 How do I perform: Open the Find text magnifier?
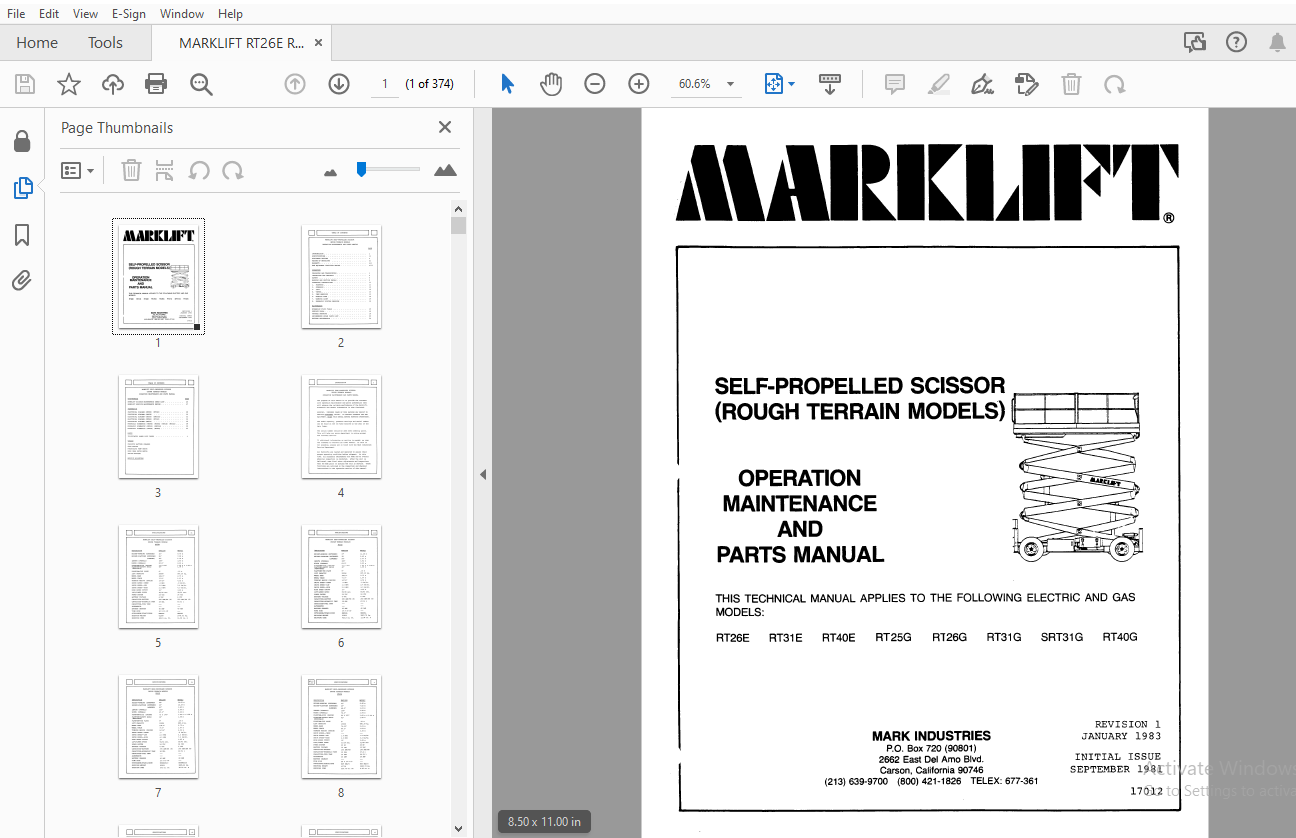(x=201, y=84)
